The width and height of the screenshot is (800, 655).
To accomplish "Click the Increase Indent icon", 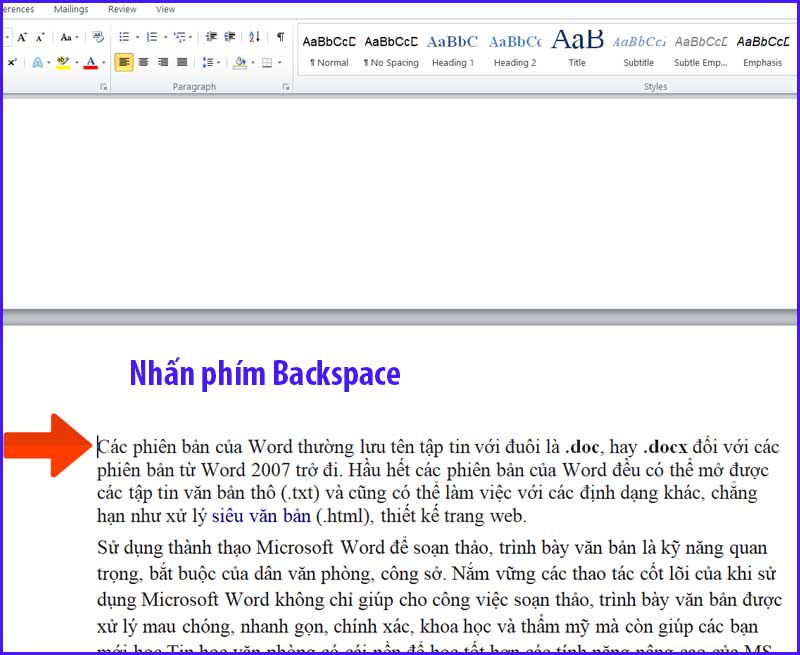I will pyautogui.click(x=230, y=37).
